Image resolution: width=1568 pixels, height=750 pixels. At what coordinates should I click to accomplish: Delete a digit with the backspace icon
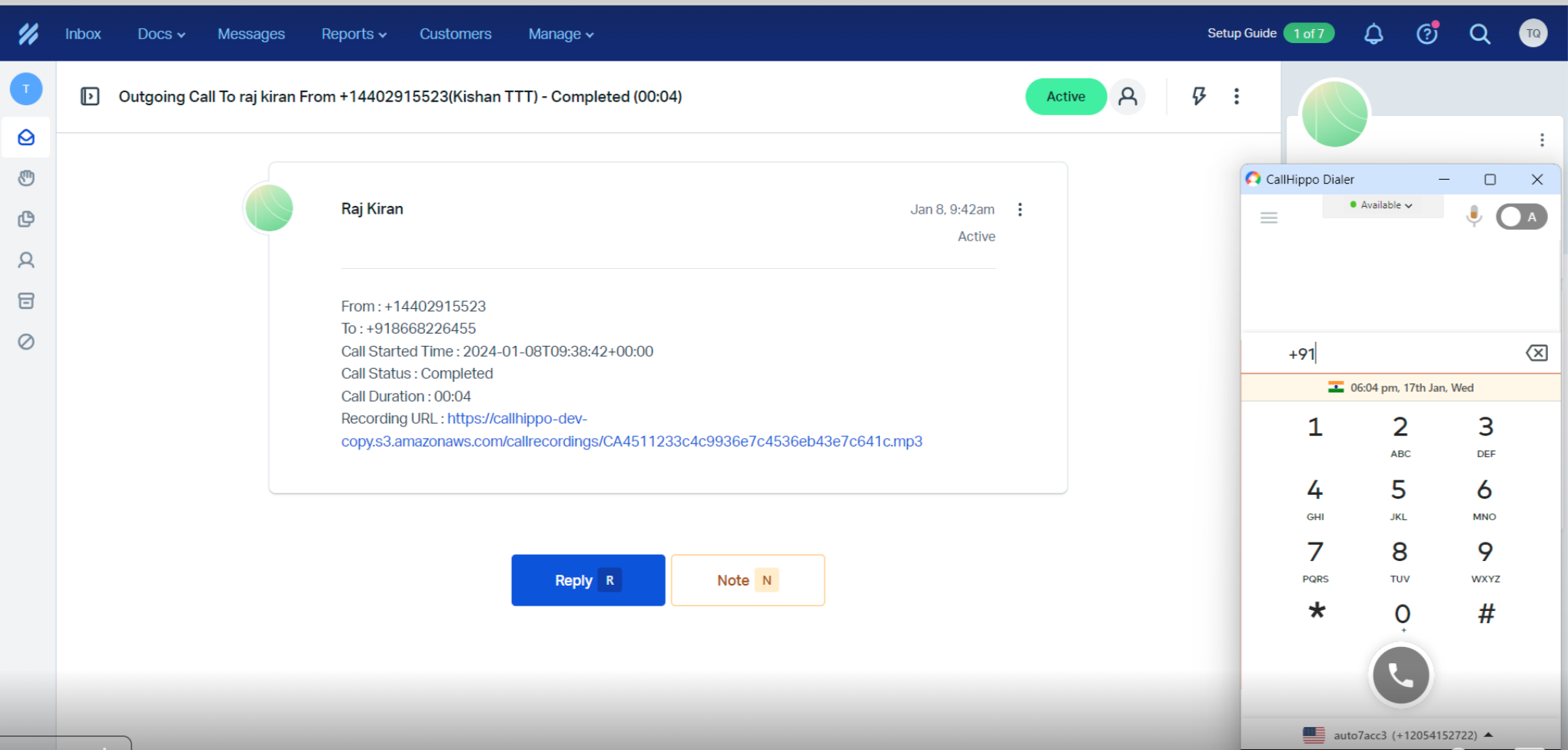tap(1536, 353)
